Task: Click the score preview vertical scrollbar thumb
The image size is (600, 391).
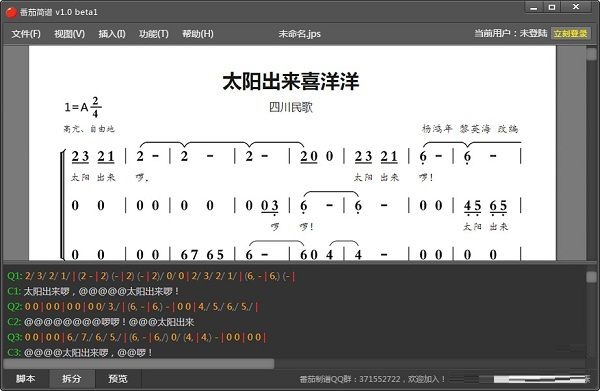Action: [591, 54]
